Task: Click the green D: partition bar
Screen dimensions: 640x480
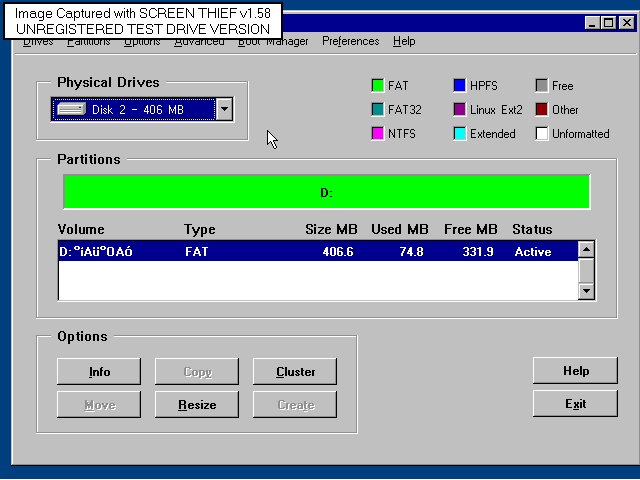Action: click(x=327, y=192)
